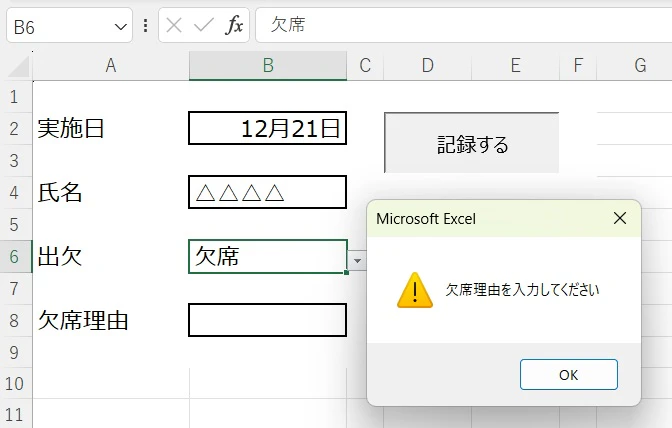Select row 5 header
672x428 pixels.
pos(14,224)
